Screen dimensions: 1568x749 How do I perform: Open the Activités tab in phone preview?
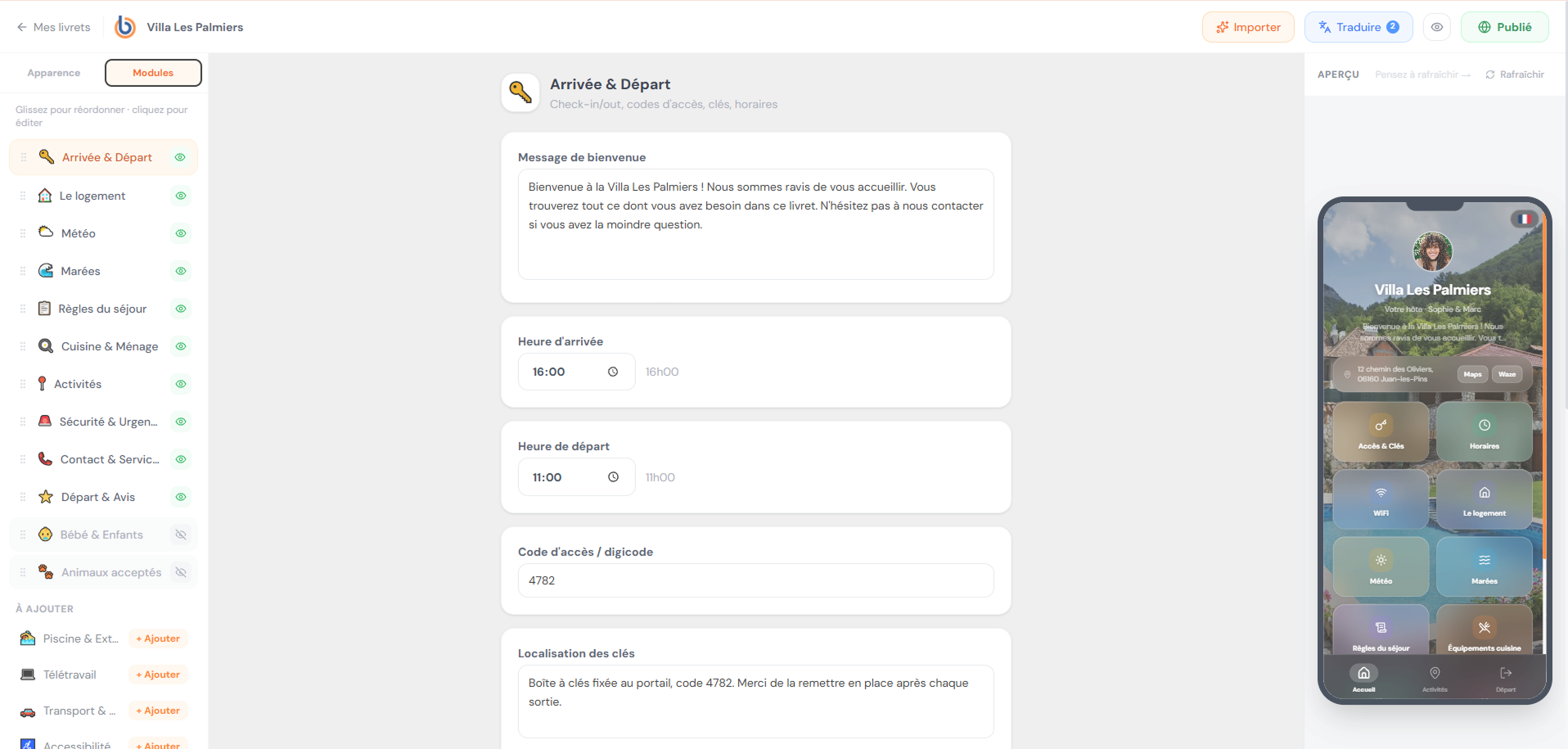1435,679
